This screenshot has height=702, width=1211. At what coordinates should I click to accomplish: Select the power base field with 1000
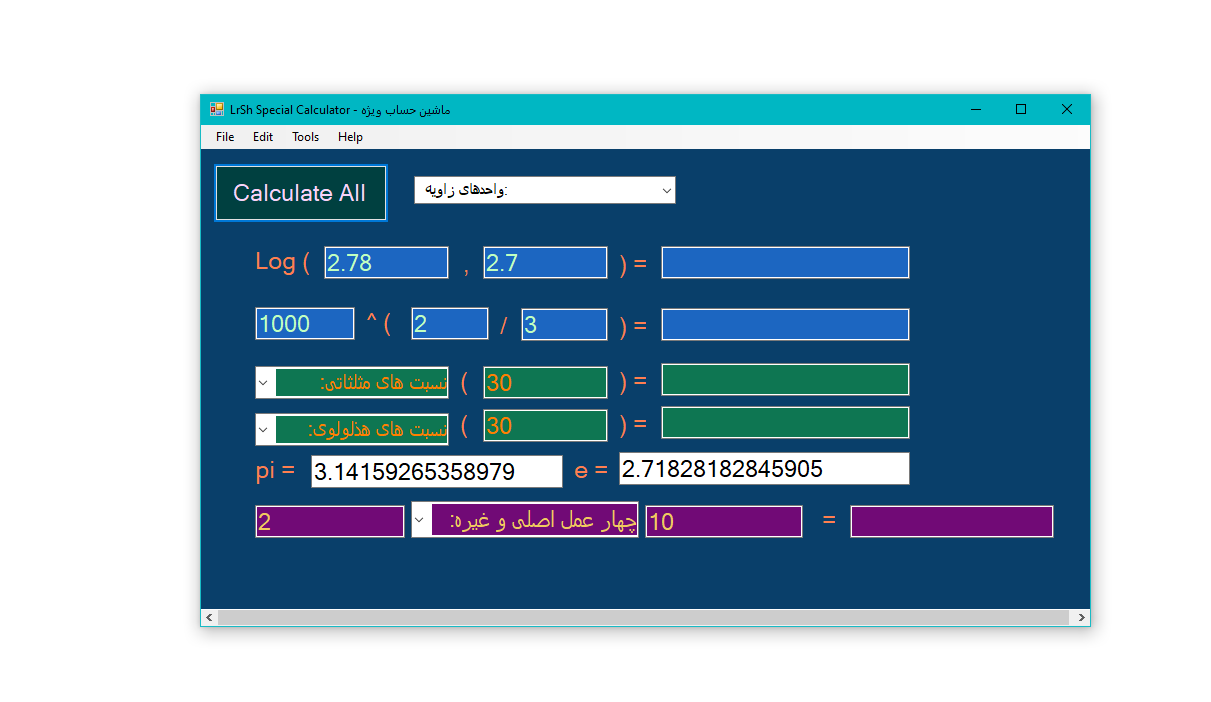[305, 324]
